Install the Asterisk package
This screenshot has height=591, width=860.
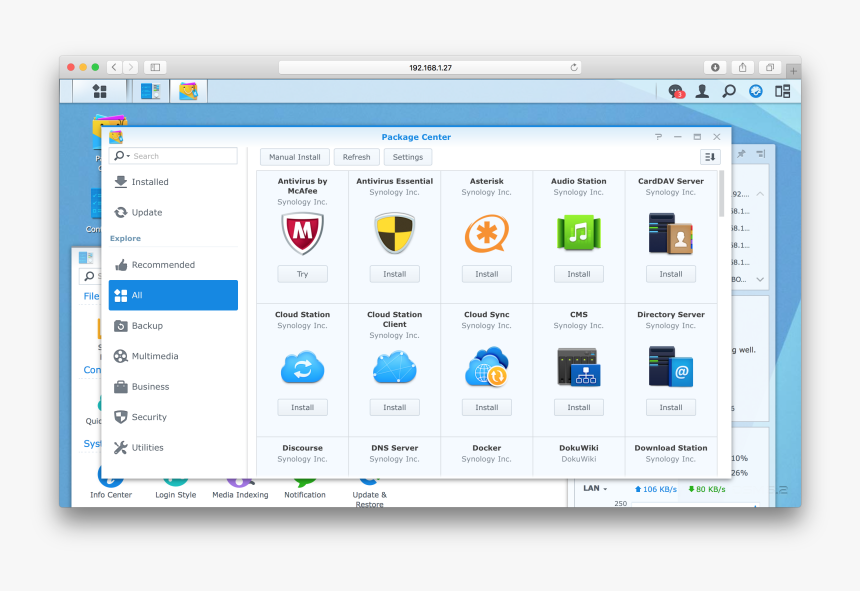pyautogui.click(x=486, y=274)
